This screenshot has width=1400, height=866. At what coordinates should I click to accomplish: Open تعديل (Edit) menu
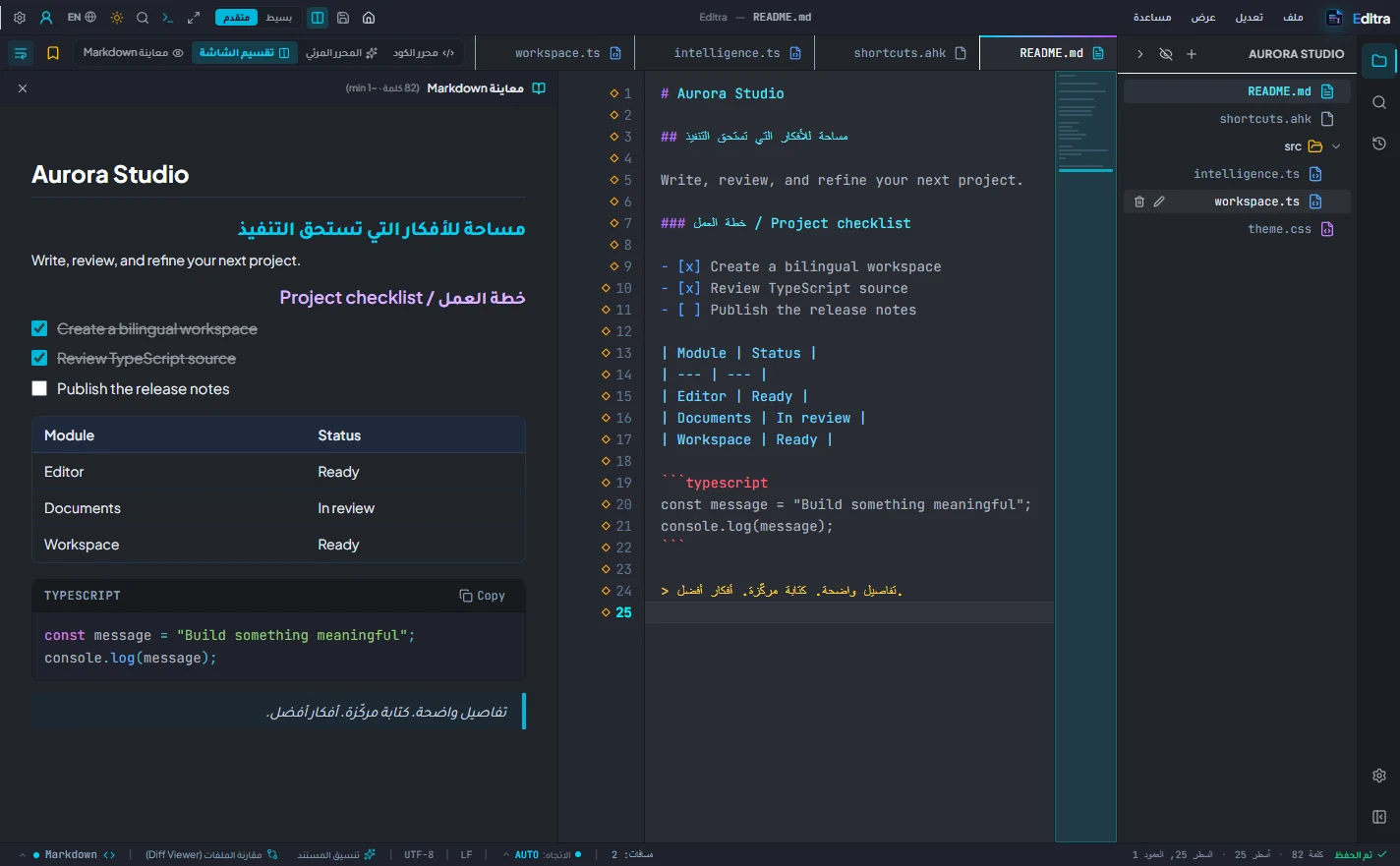[x=1249, y=18]
